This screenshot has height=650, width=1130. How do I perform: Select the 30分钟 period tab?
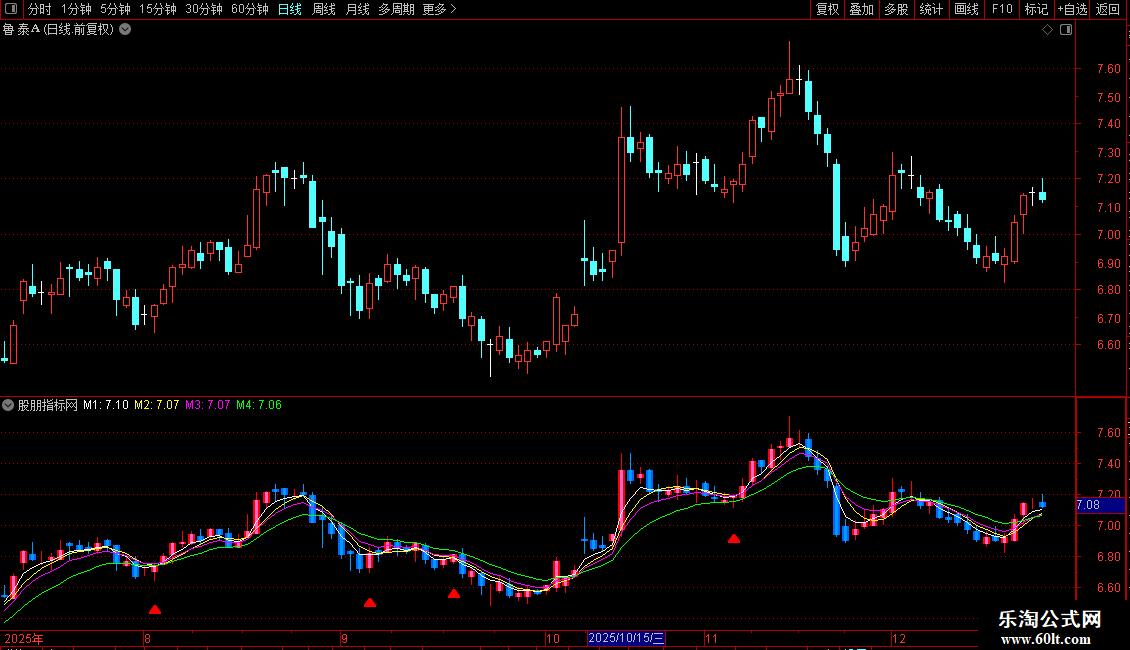(204, 9)
